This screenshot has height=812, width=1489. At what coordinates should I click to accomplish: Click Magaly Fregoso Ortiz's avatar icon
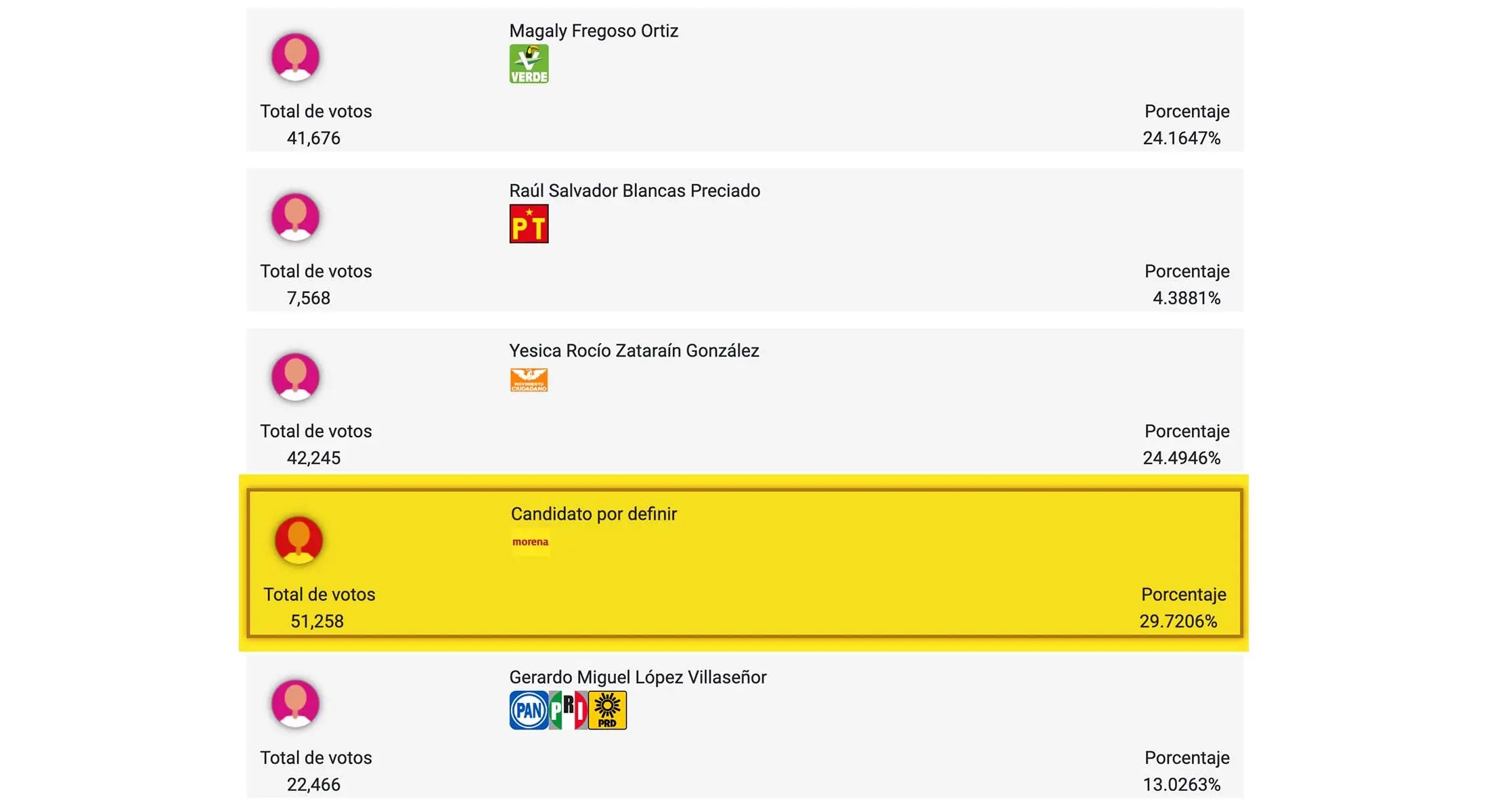296,57
